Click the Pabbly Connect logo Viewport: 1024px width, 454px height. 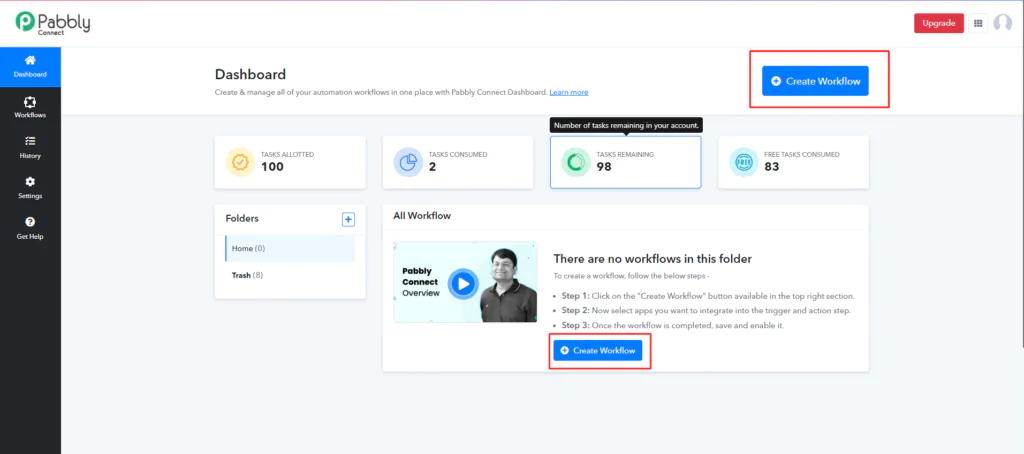coord(53,22)
